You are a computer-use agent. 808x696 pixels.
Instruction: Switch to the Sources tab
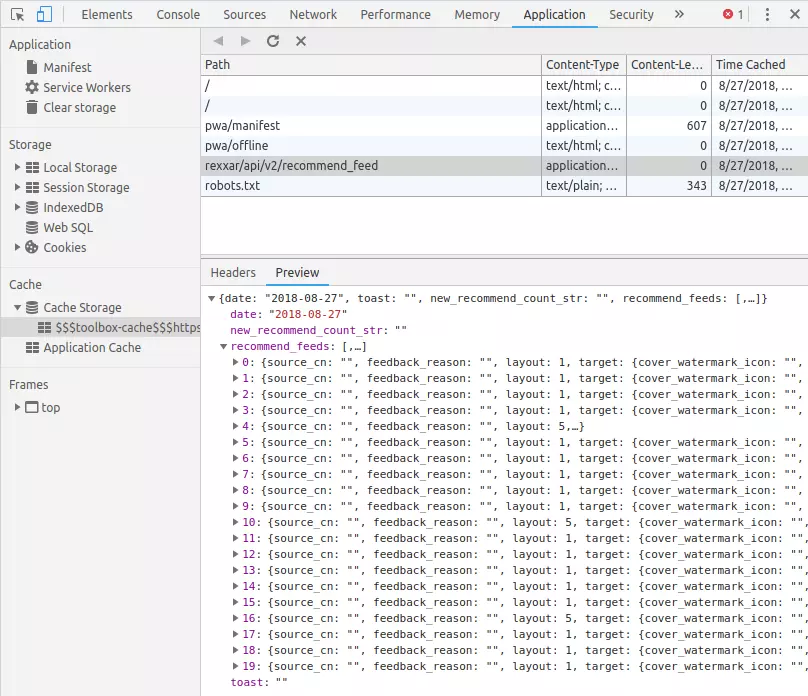[x=244, y=14]
